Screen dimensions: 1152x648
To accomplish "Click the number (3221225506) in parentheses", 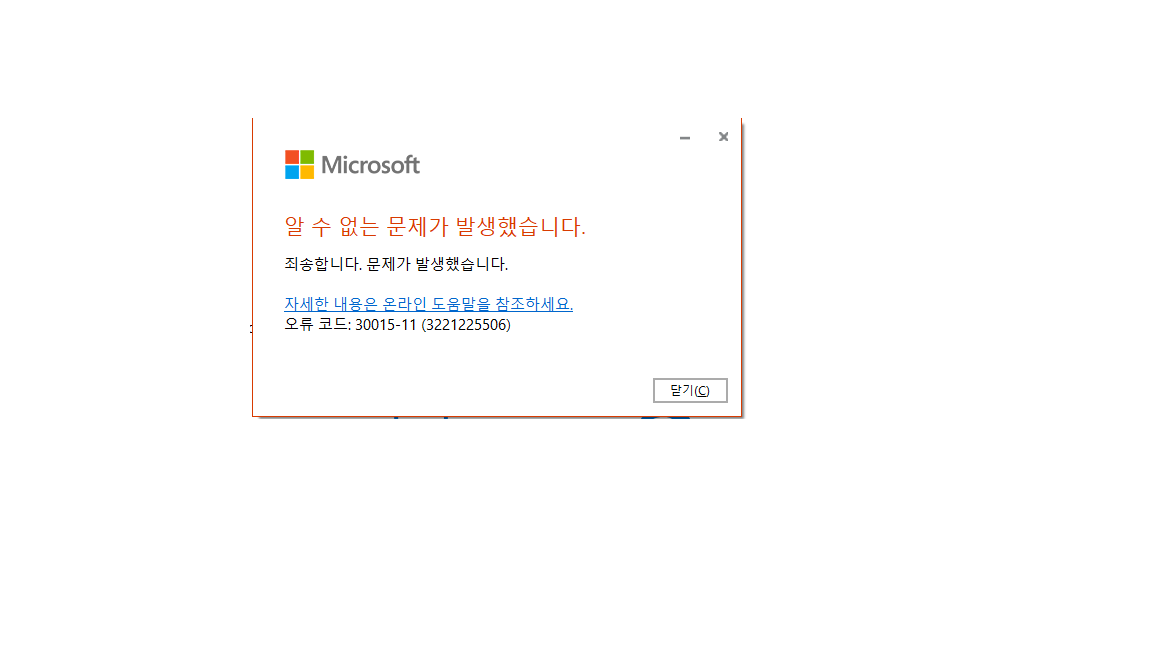I will (x=466, y=325).
